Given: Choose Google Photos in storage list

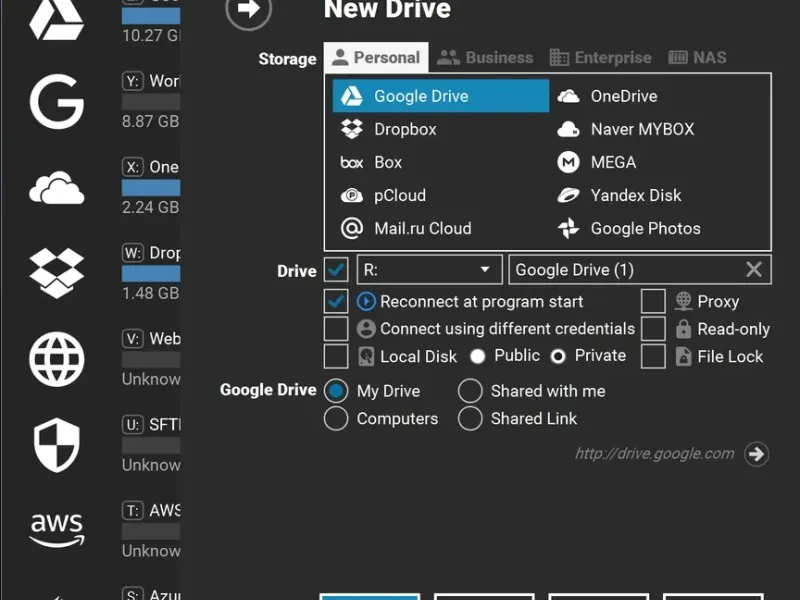Looking at the screenshot, I should click(660, 229).
